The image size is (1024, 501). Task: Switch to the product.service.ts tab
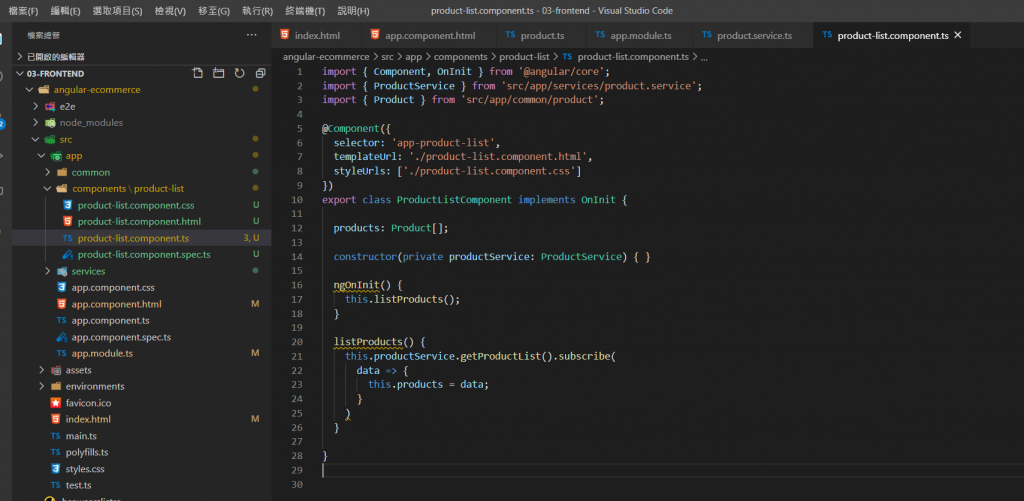pyautogui.click(x=753, y=35)
